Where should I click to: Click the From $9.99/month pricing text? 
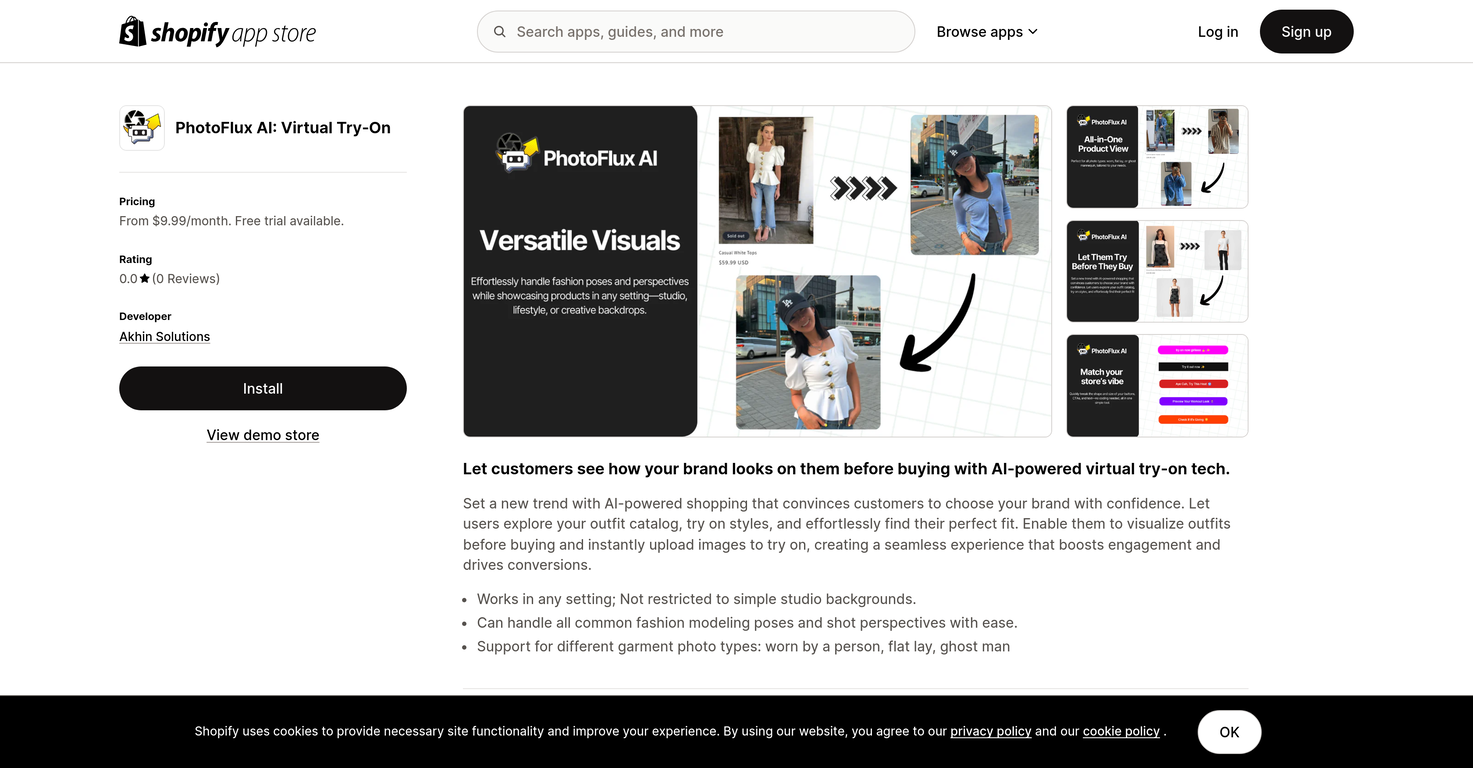[x=231, y=221]
